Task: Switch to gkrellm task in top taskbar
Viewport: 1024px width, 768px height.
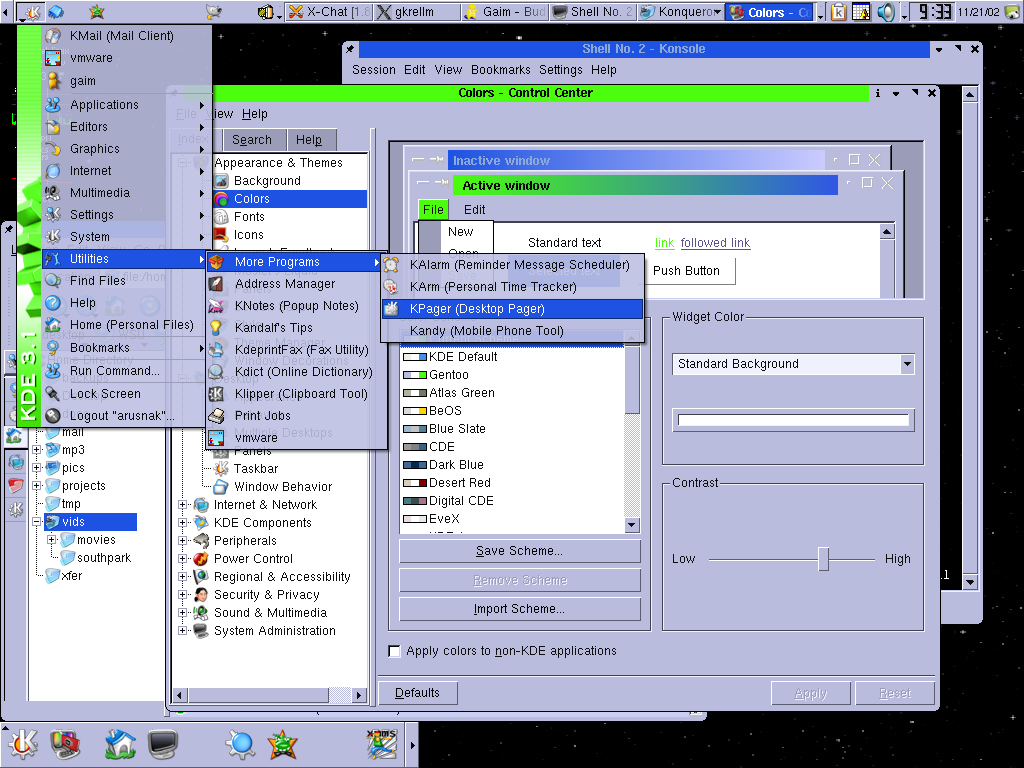Action: tap(417, 12)
